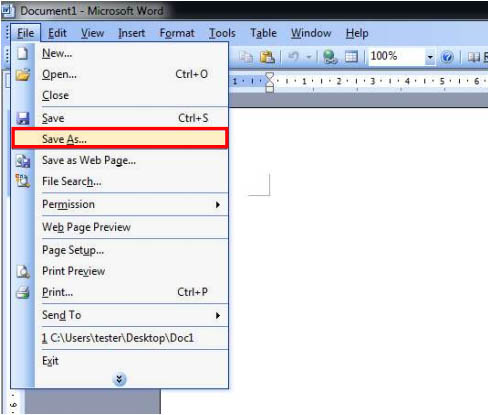Click the Print Preview magnifier icon
The height and width of the screenshot is (415, 489).
[23, 271]
